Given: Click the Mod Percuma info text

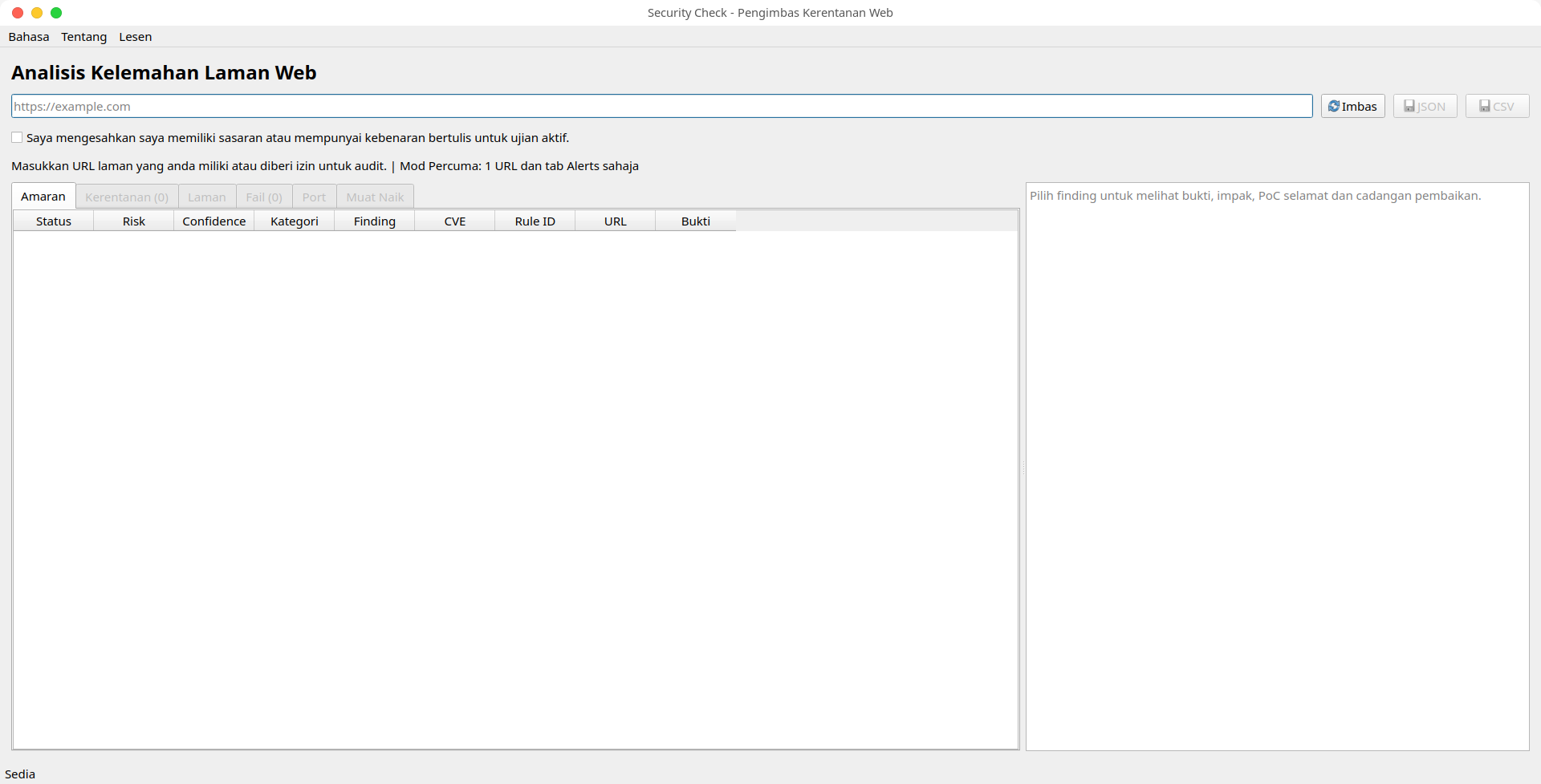Looking at the screenshot, I should 519,166.
